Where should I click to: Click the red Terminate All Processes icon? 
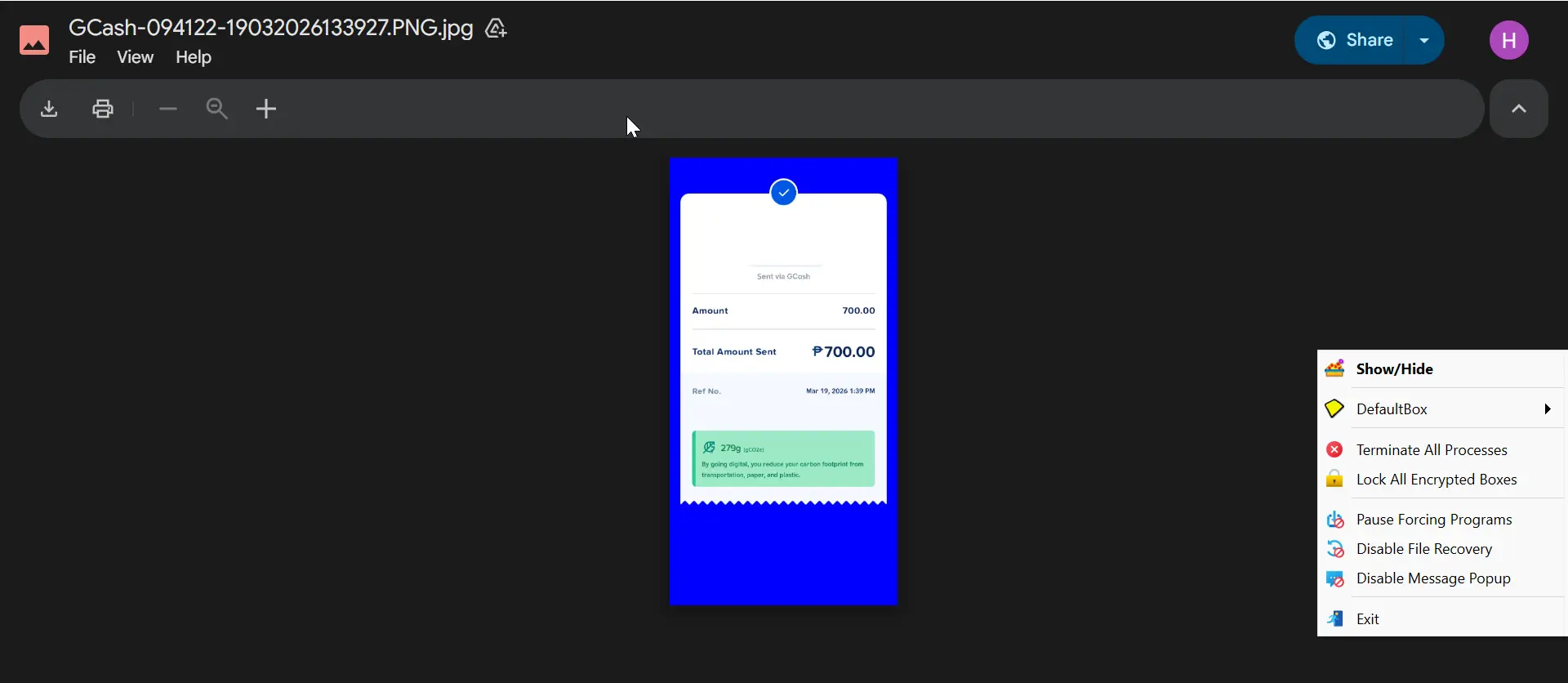click(x=1334, y=449)
